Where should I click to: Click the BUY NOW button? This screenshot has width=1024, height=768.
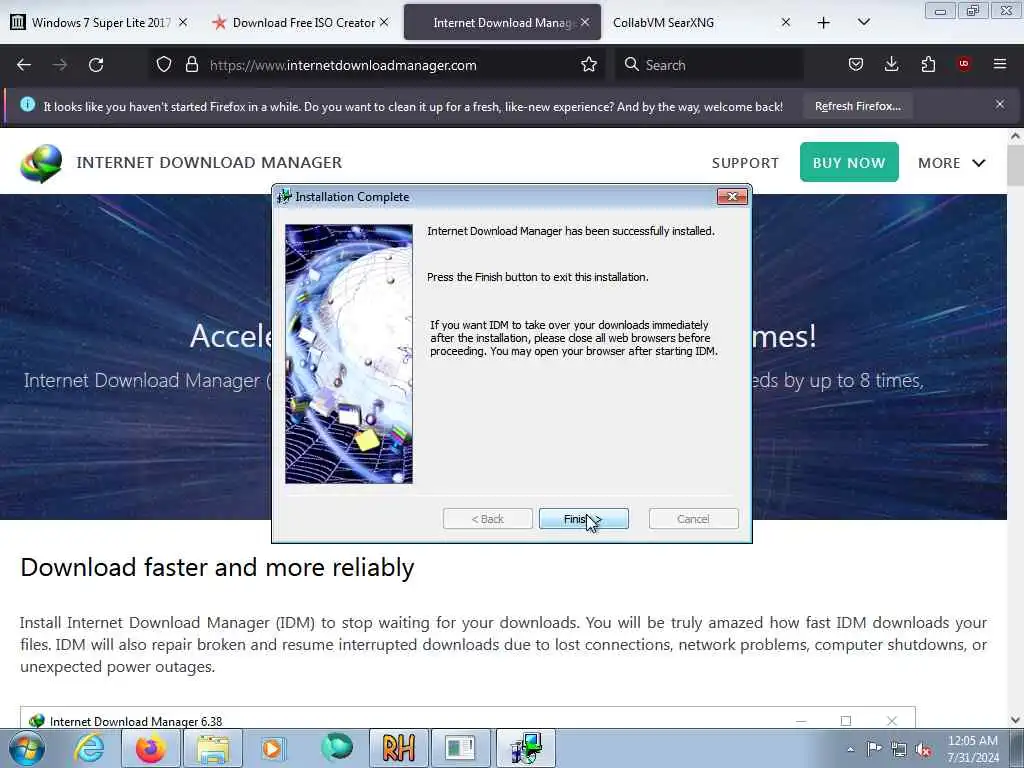[849, 162]
